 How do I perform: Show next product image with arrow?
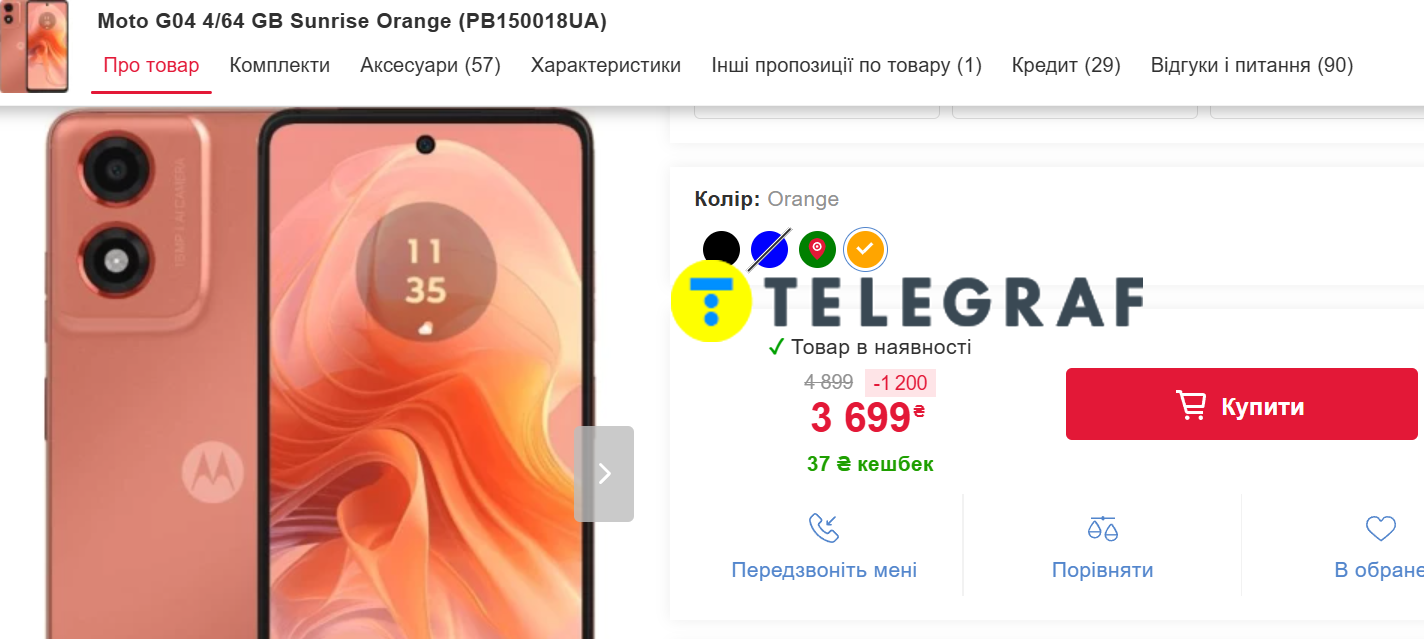point(604,474)
